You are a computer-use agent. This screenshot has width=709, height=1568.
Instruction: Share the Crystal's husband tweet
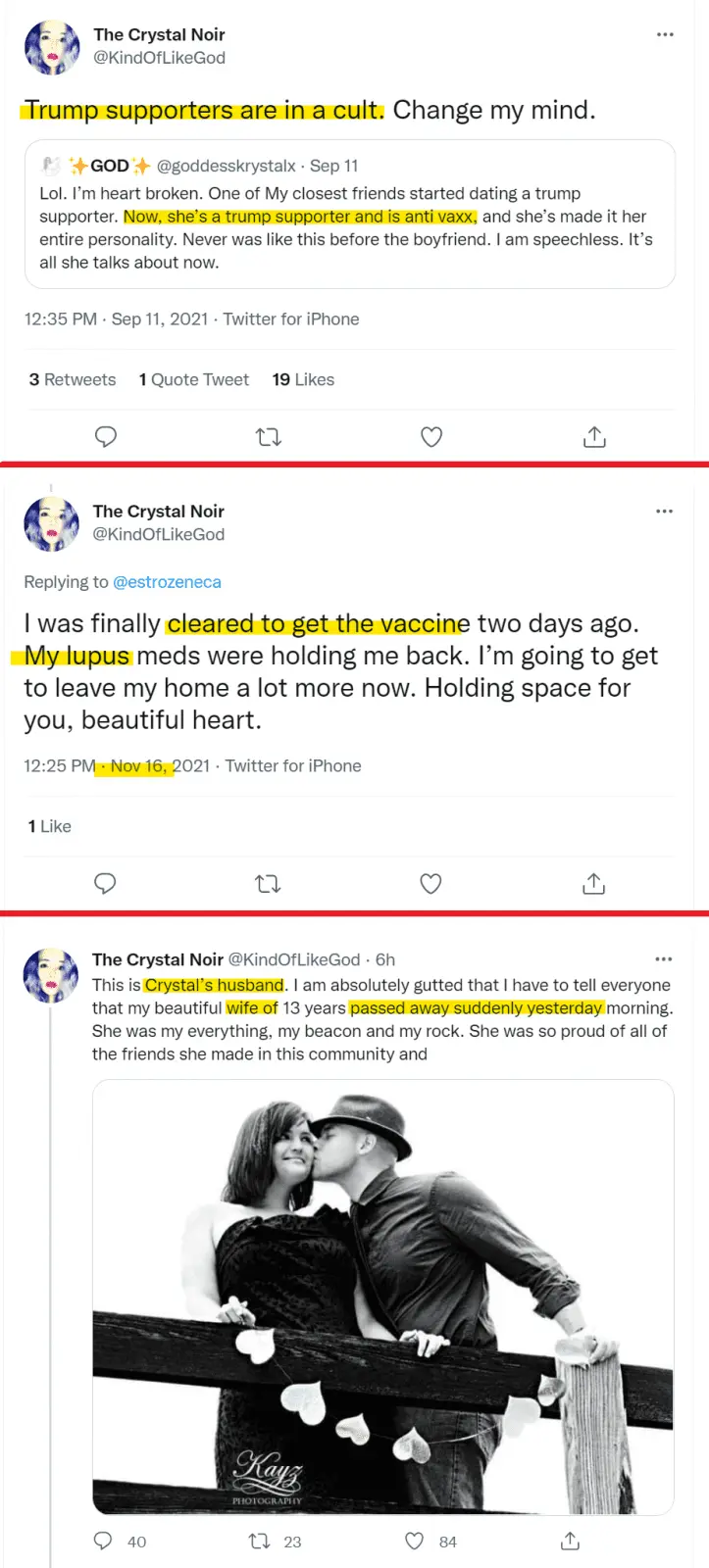point(570,1542)
